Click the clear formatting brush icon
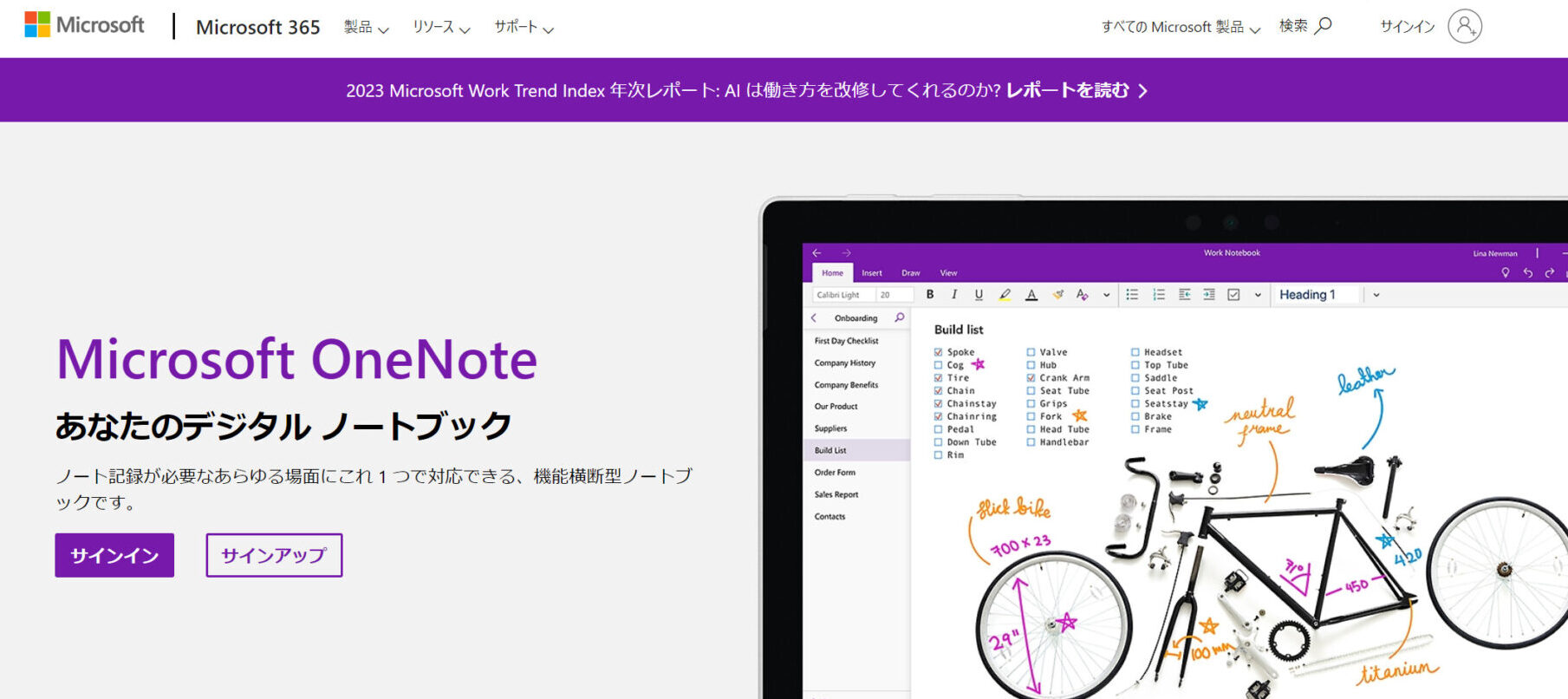The image size is (1568, 699). point(1057,295)
